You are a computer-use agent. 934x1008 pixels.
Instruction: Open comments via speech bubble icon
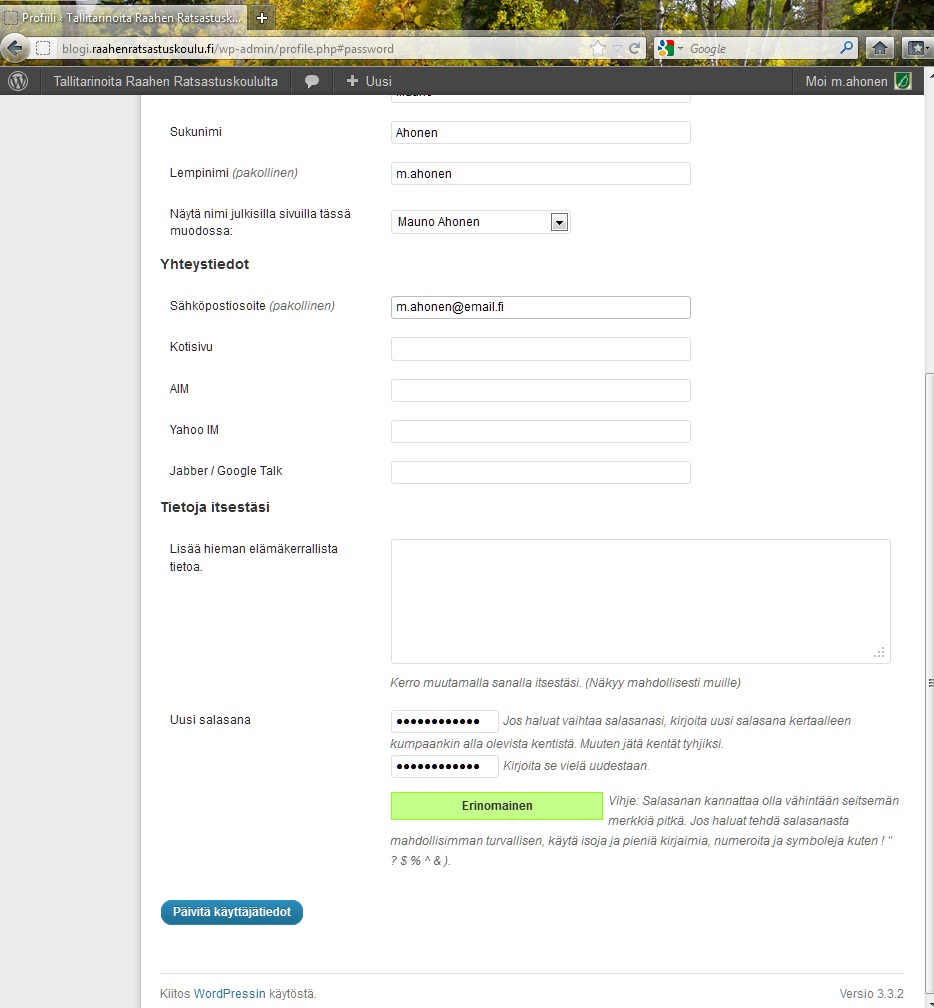(312, 82)
